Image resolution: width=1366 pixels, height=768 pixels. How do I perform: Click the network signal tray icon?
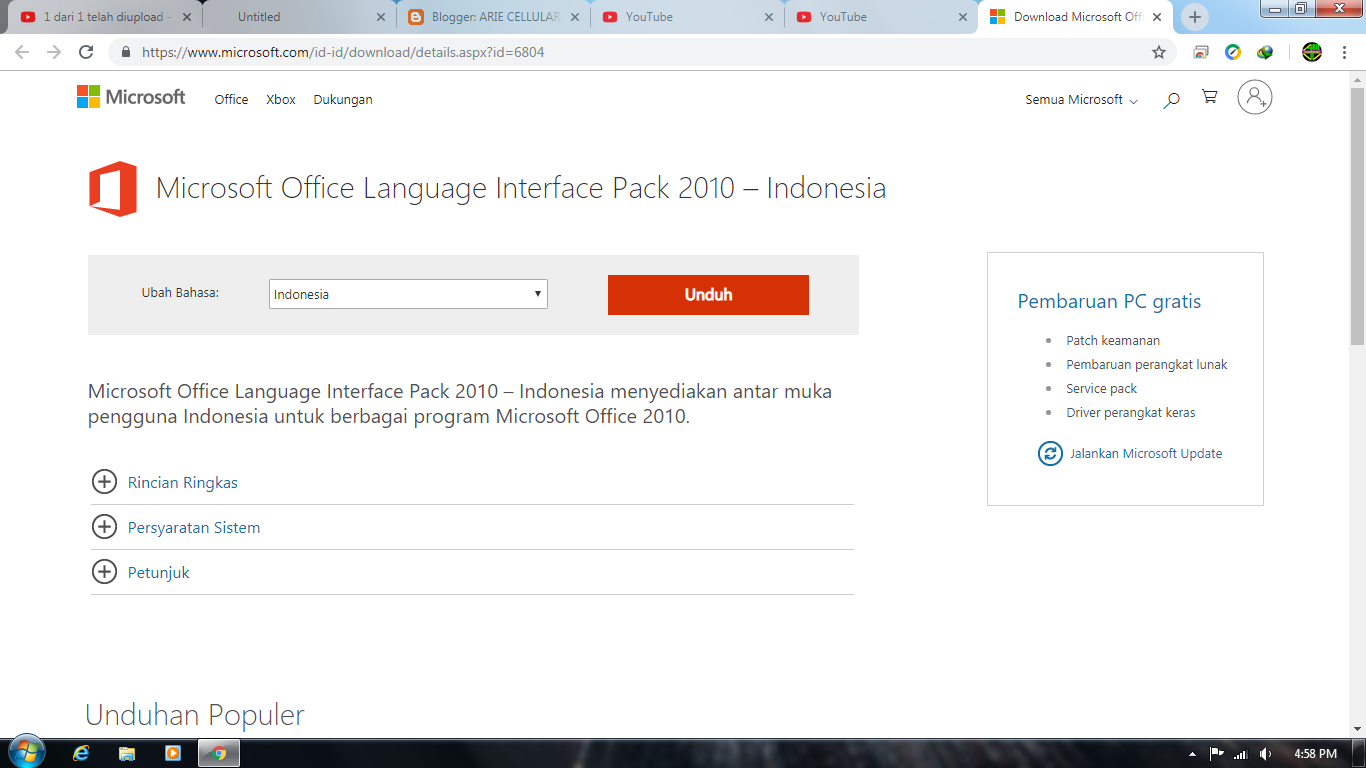point(1241,753)
